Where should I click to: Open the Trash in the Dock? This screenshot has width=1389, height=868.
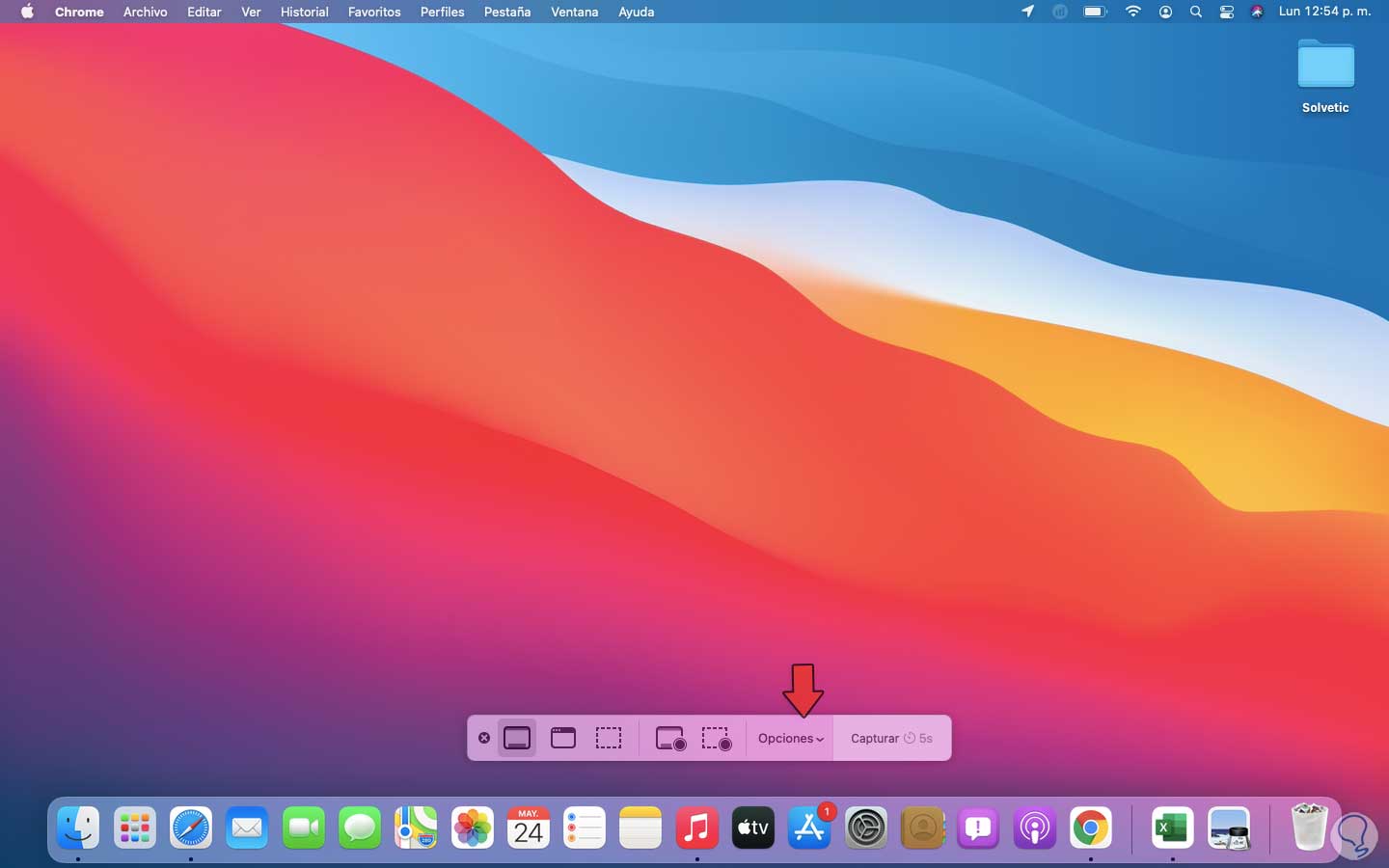pos(1308,827)
